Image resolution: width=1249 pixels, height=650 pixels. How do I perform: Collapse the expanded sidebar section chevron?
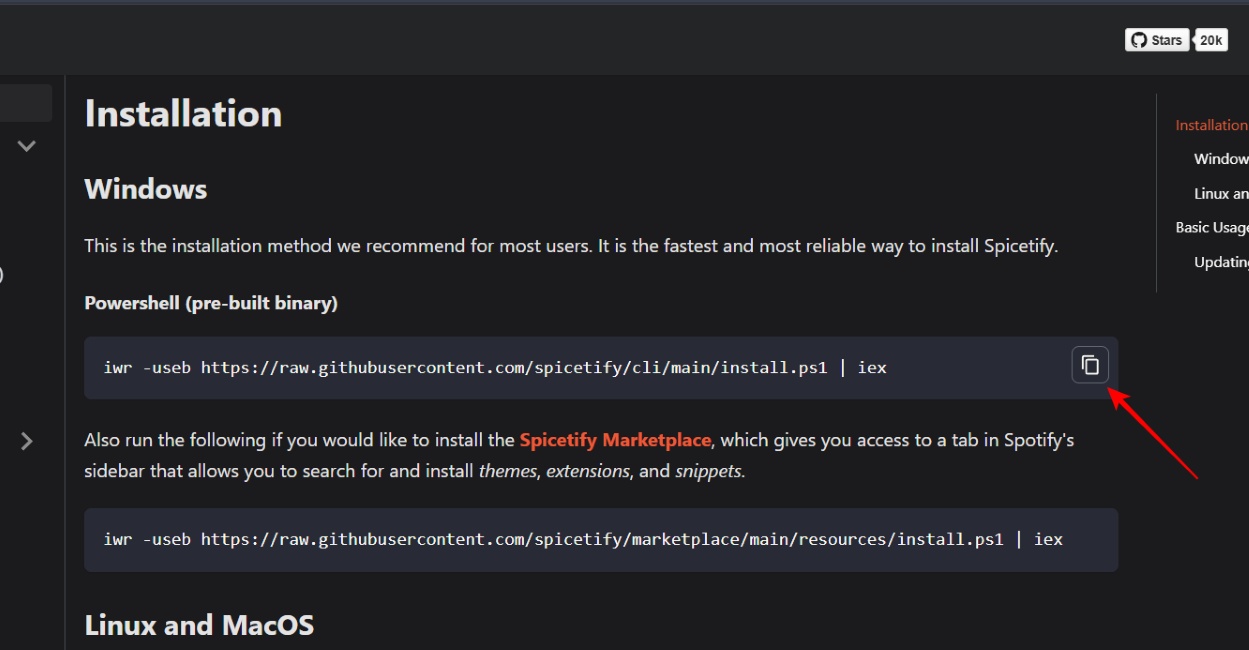pyautogui.click(x=27, y=146)
